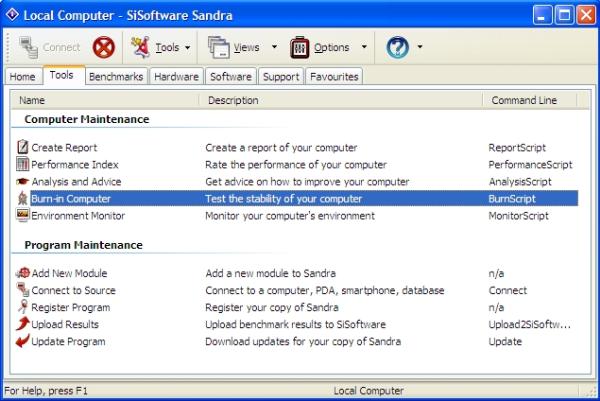Click the Upload Results red arrow icon
This screenshot has width=600, height=401.
pos(23,324)
